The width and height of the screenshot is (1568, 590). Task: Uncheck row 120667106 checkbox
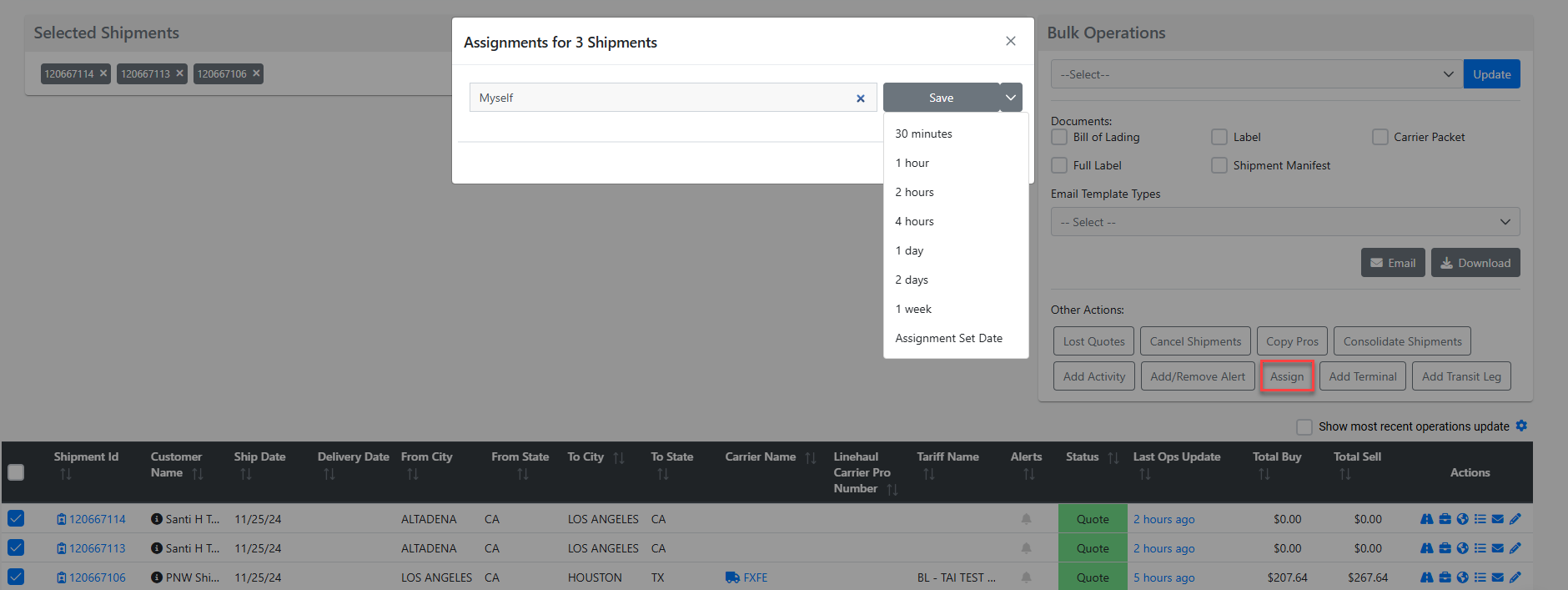point(16,577)
